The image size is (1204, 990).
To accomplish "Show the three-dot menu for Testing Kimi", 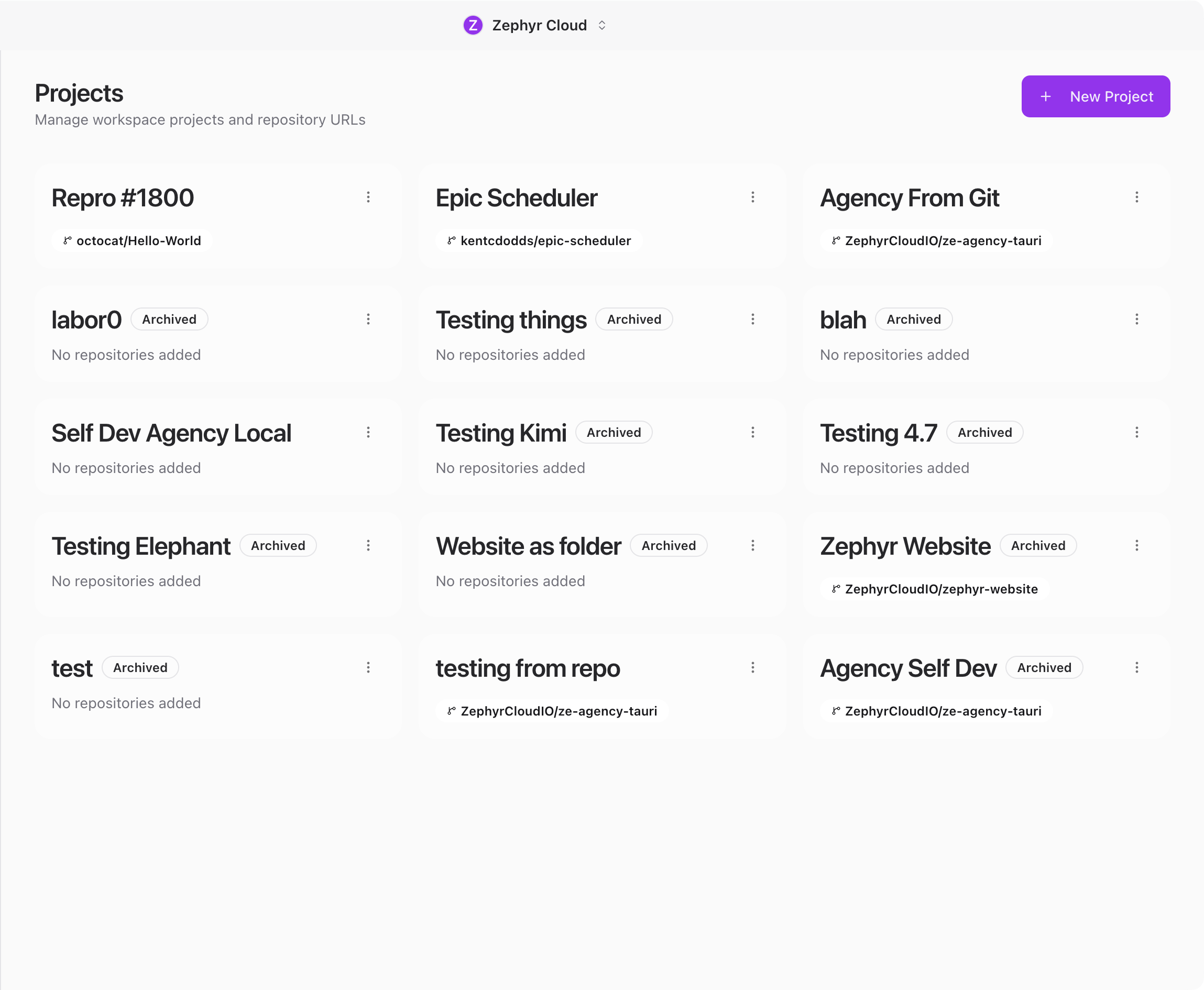I will coord(753,432).
